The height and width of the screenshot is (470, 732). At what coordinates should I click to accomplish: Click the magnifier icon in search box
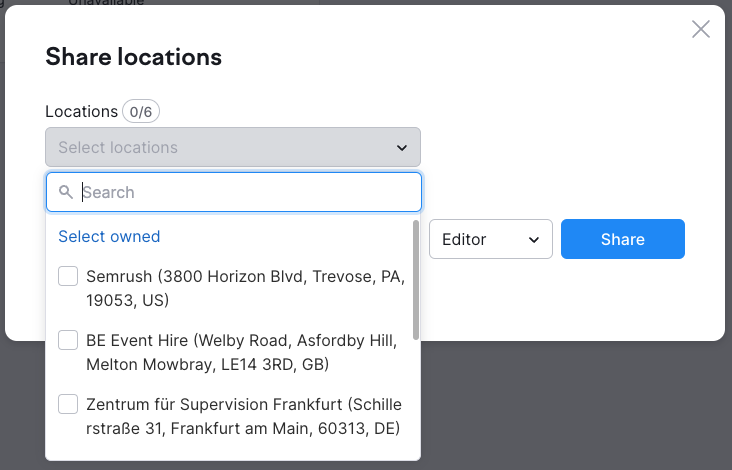point(66,192)
